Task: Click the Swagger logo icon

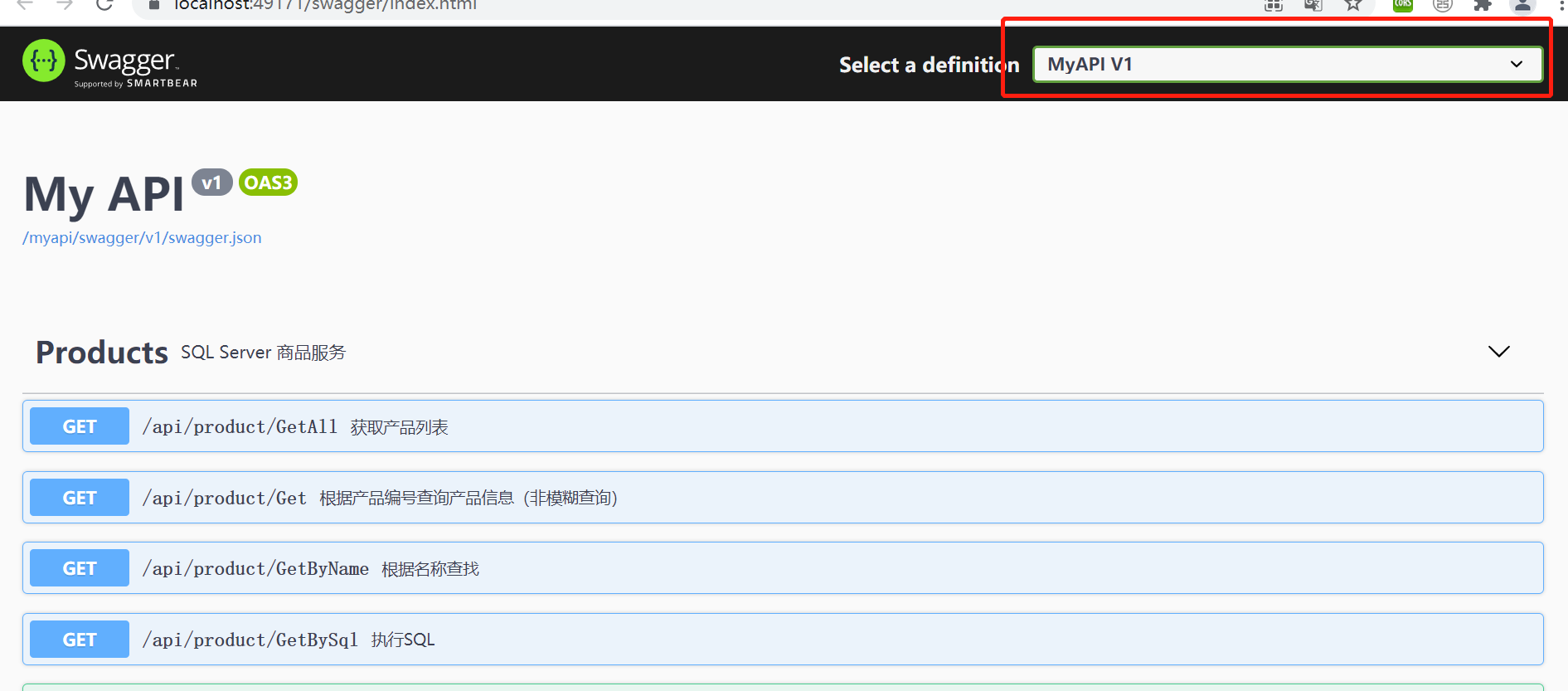Action: tap(44, 61)
